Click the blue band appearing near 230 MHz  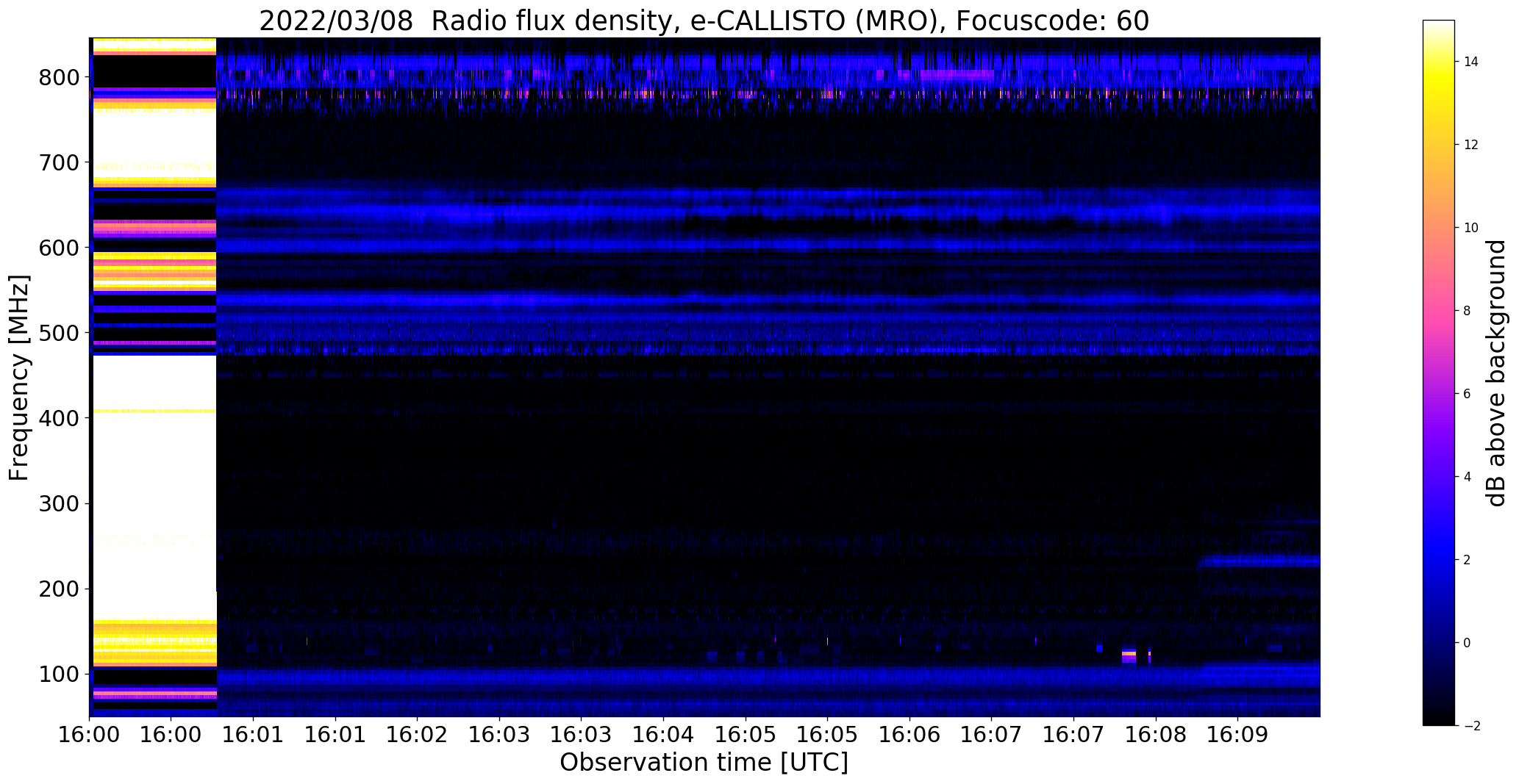[x=1259, y=562]
